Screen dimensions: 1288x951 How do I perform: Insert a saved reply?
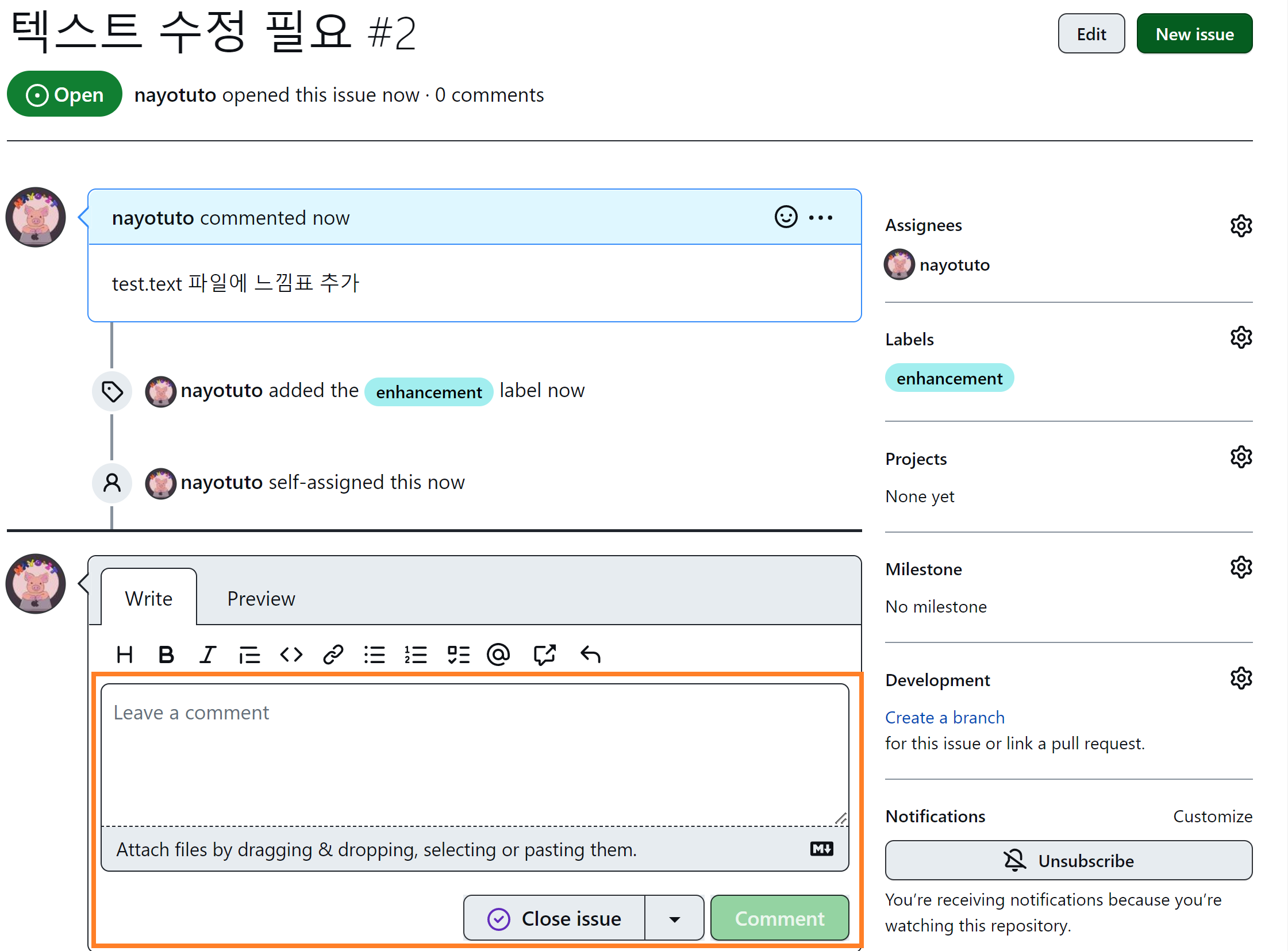591,654
